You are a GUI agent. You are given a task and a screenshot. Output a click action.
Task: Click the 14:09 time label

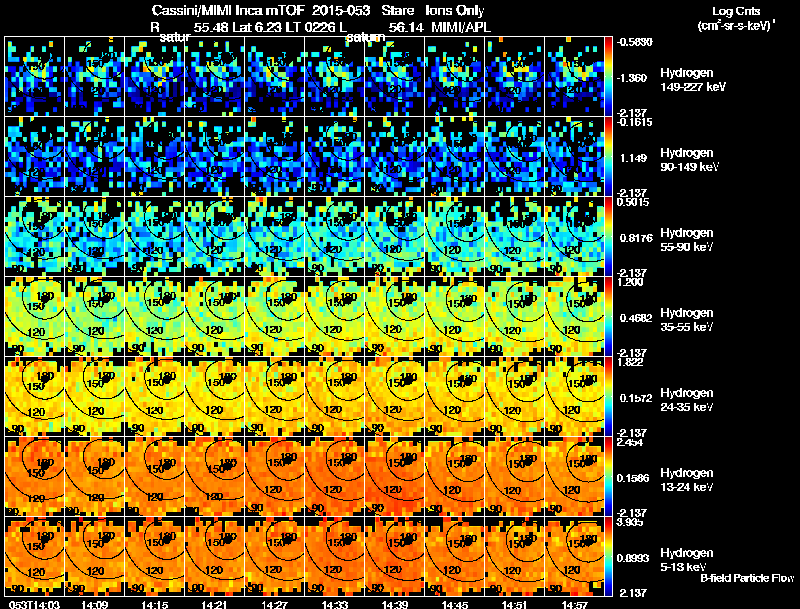tap(94, 605)
